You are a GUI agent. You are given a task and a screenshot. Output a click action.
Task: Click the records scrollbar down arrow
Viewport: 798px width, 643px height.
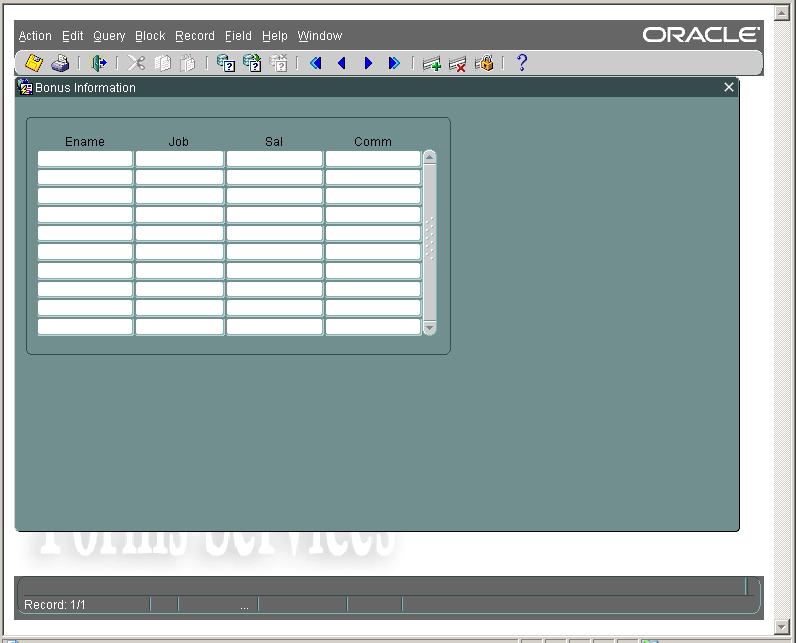click(430, 327)
